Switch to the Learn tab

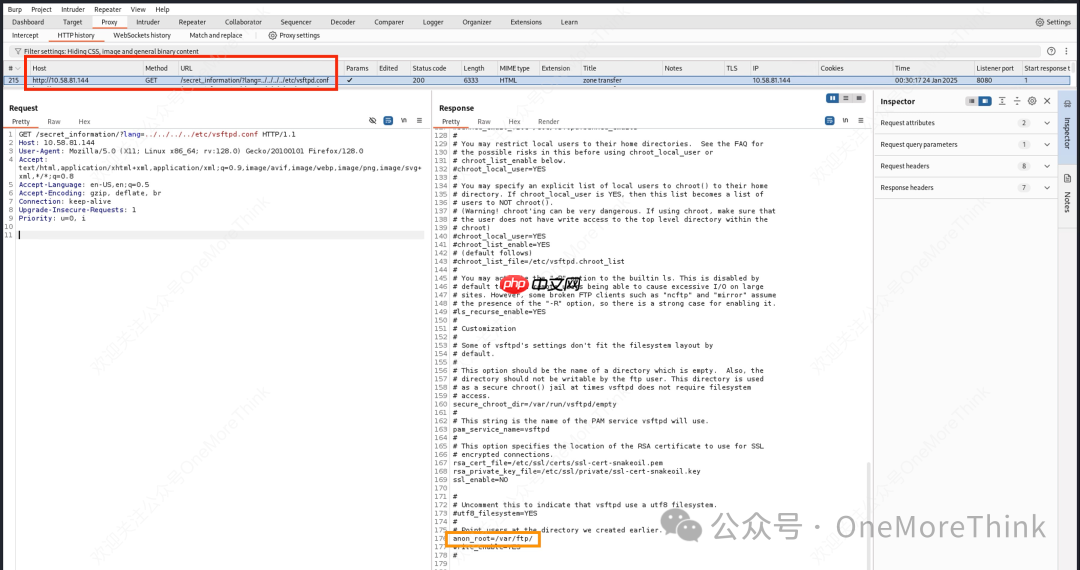(569, 22)
